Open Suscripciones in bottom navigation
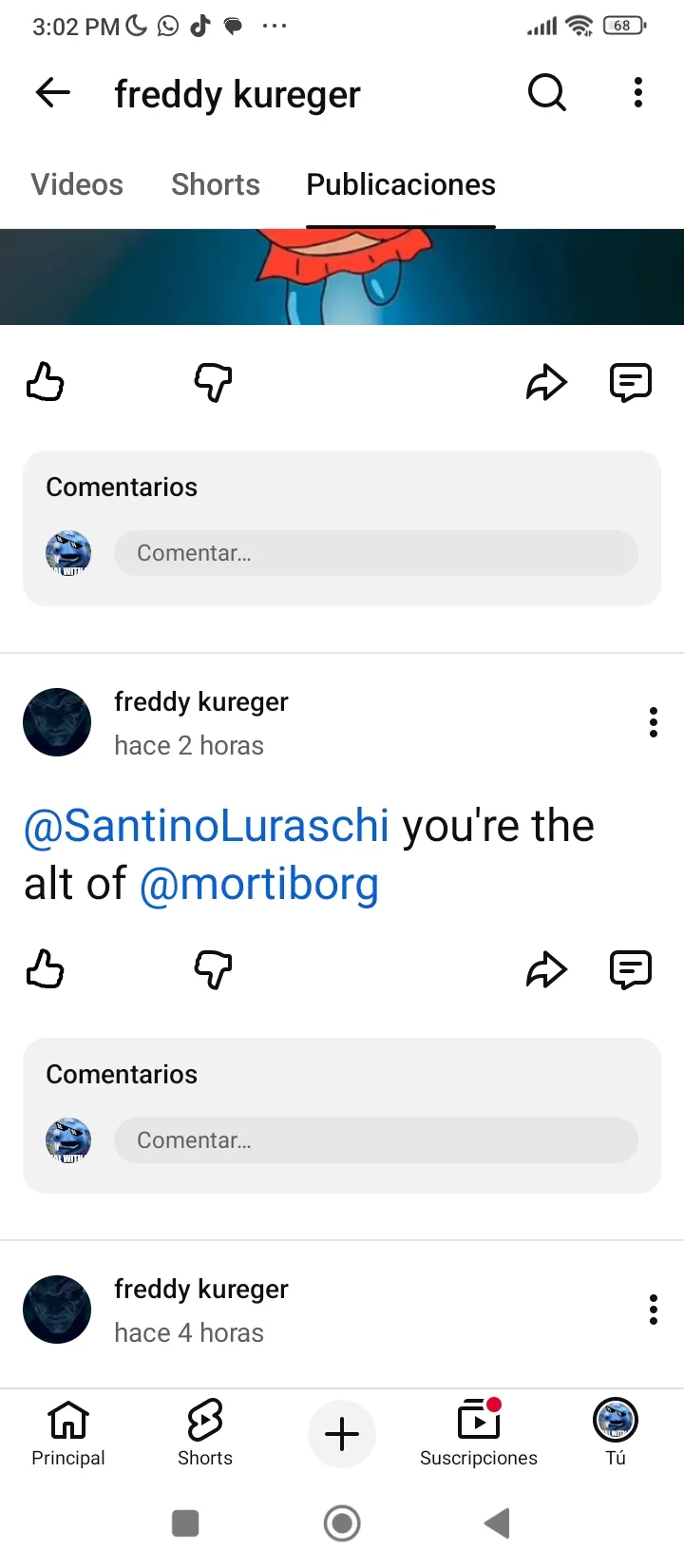The height and width of the screenshot is (1568, 684). click(479, 1433)
